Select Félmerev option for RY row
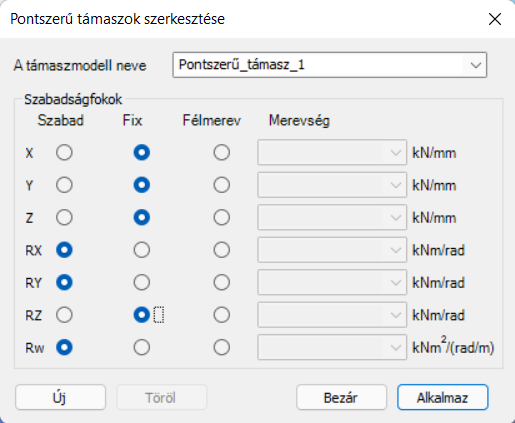The height and width of the screenshot is (423, 515). click(x=222, y=282)
